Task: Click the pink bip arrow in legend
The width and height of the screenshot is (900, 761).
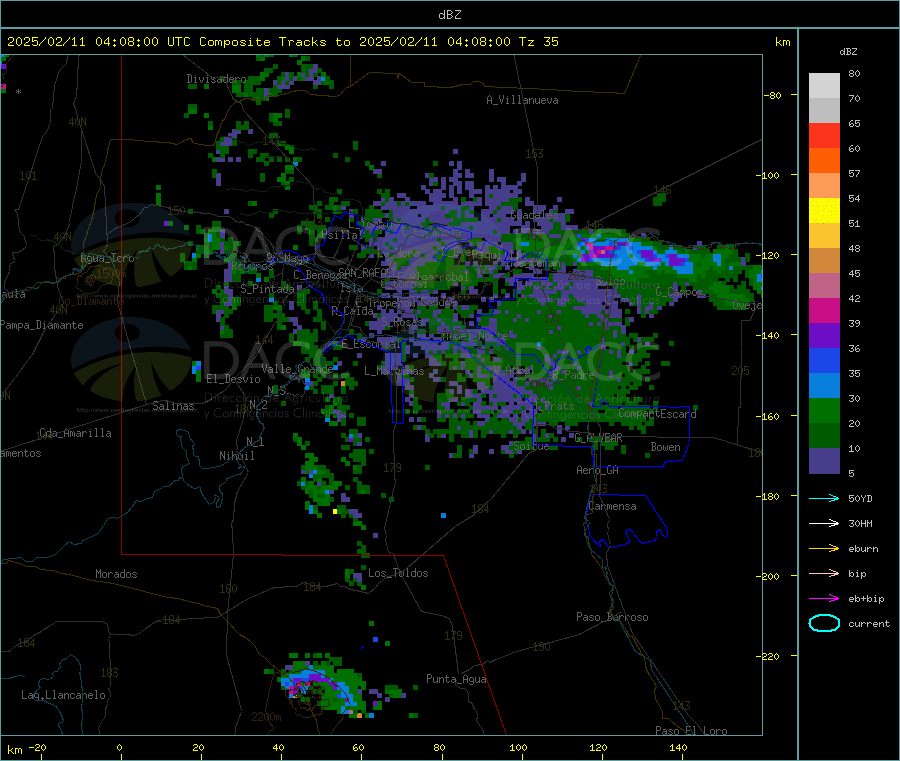Action: click(824, 573)
